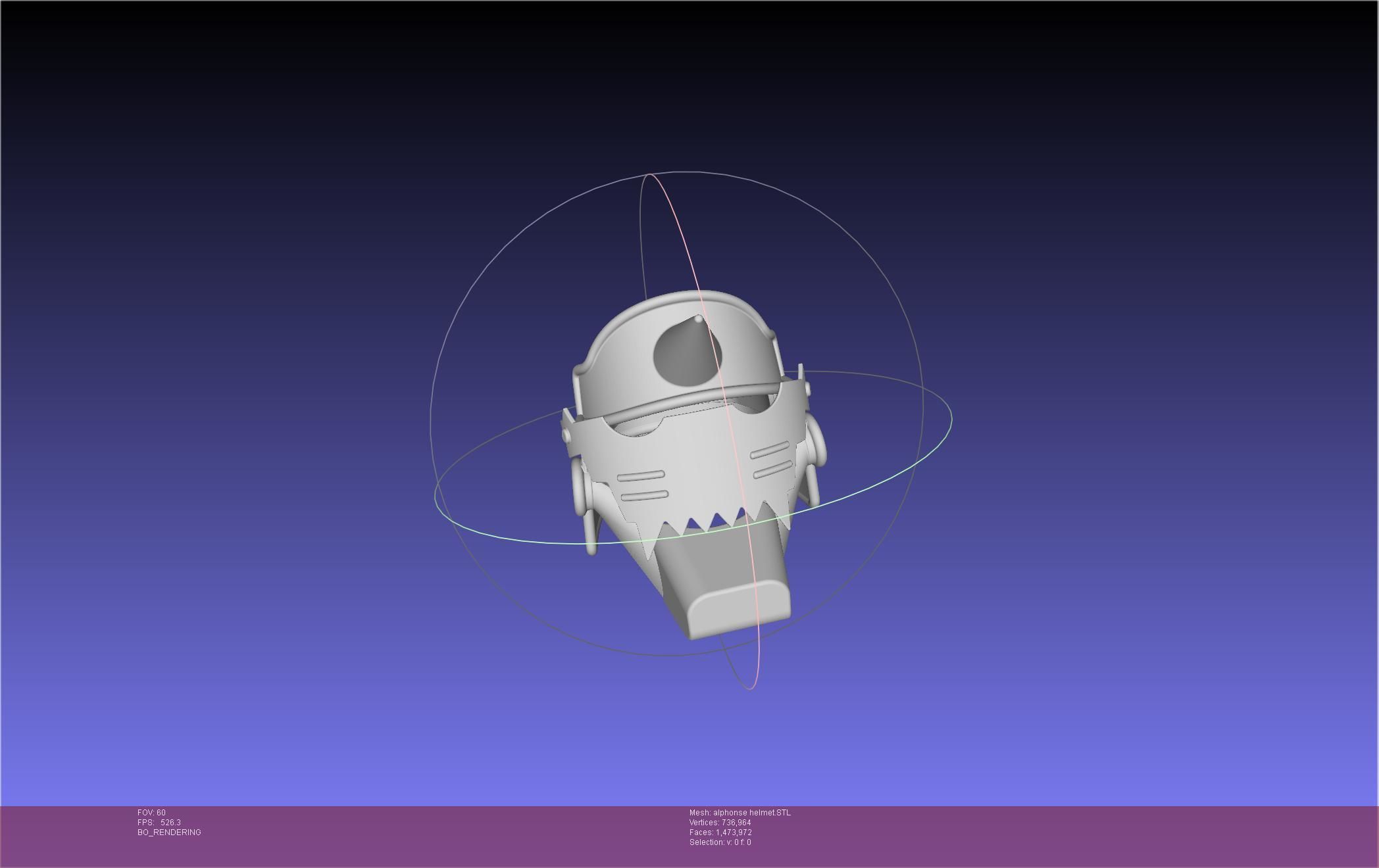The image size is (1379, 868).
Task: Click the 'FPS: 526.3' readout
Action: (x=159, y=823)
